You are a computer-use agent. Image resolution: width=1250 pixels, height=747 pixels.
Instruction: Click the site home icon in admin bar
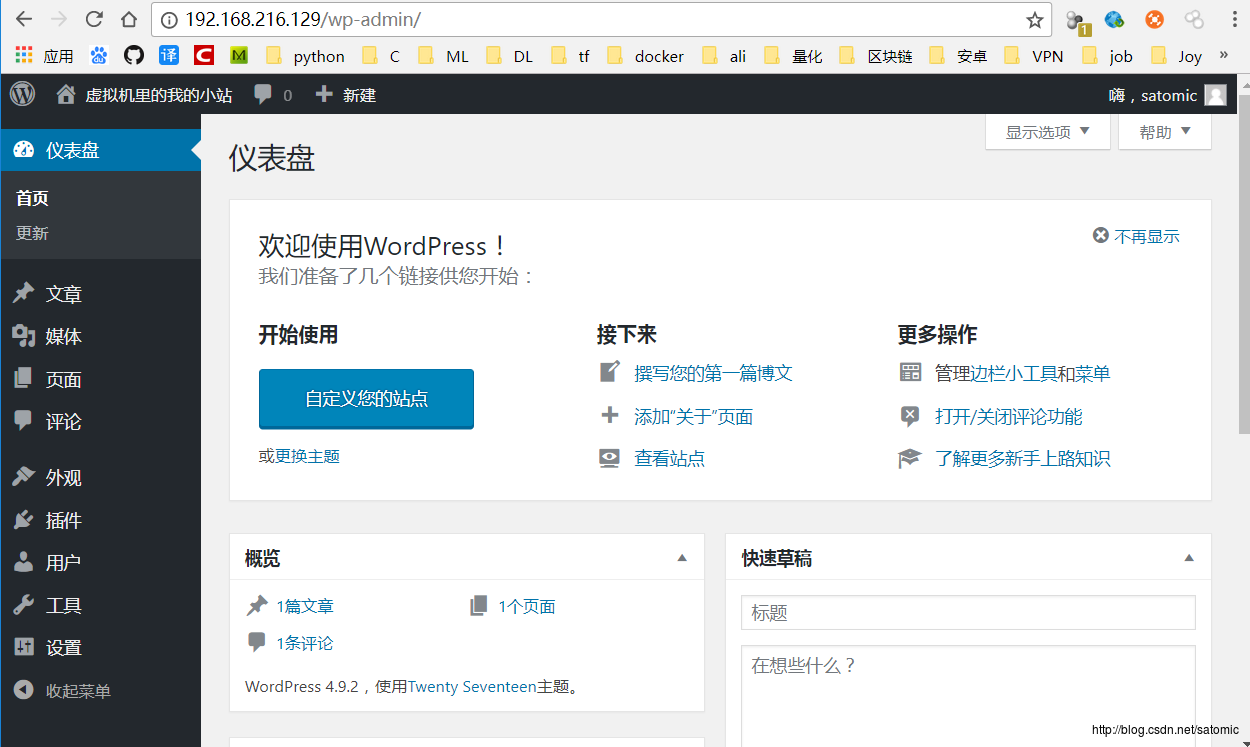click(x=66, y=95)
